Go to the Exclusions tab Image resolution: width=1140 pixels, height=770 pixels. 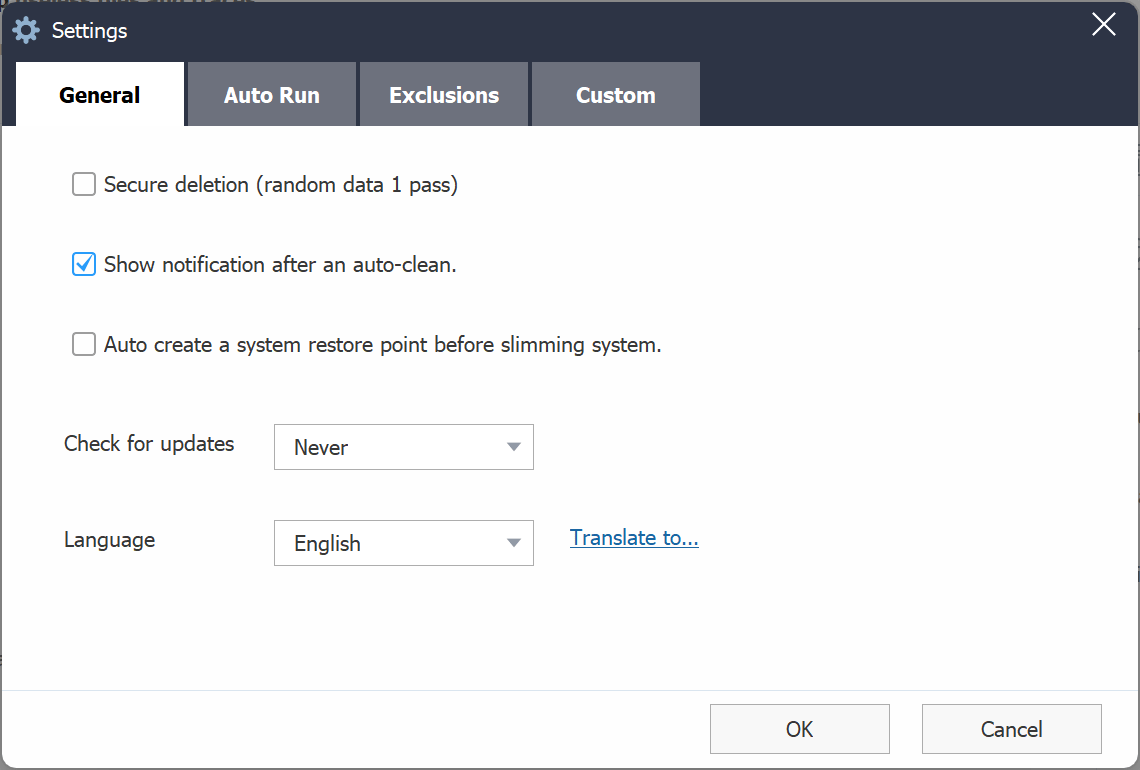pyautogui.click(x=444, y=95)
